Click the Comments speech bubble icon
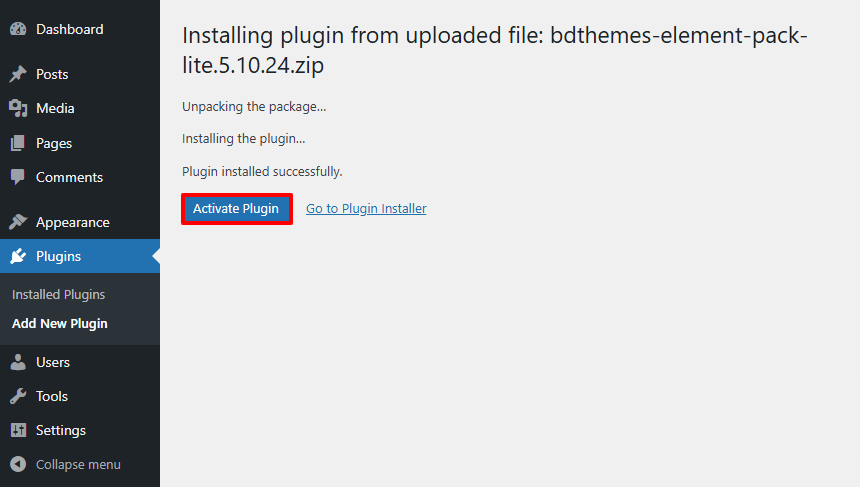This screenshot has width=860, height=487. click(18, 177)
